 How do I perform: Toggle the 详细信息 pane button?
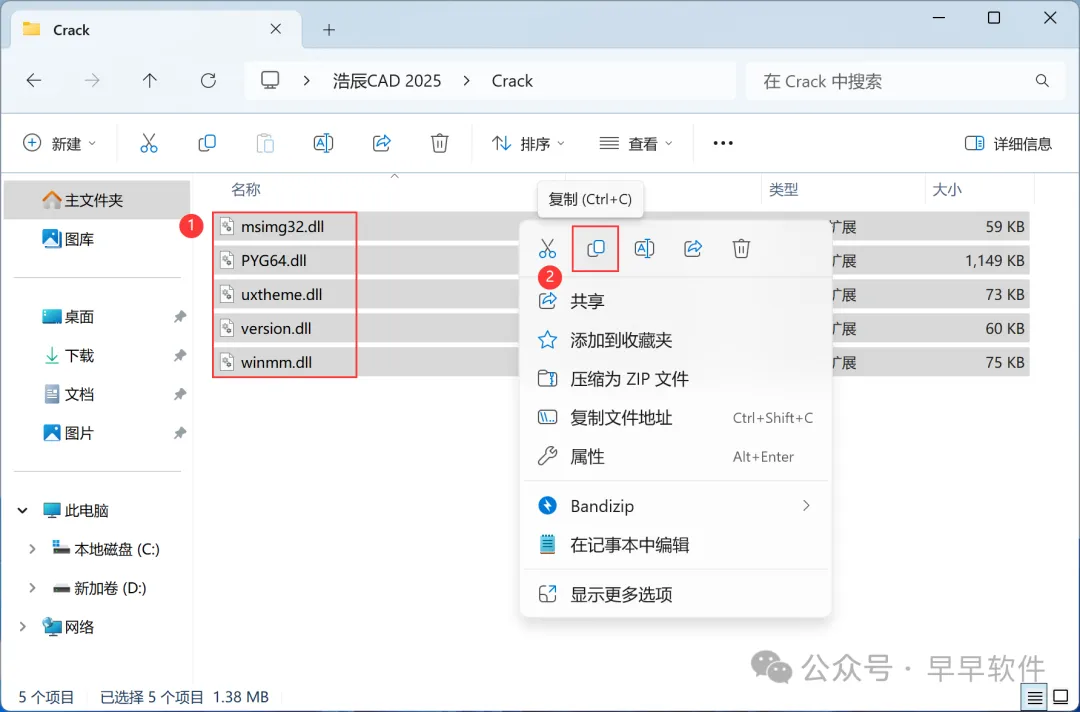(1008, 143)
